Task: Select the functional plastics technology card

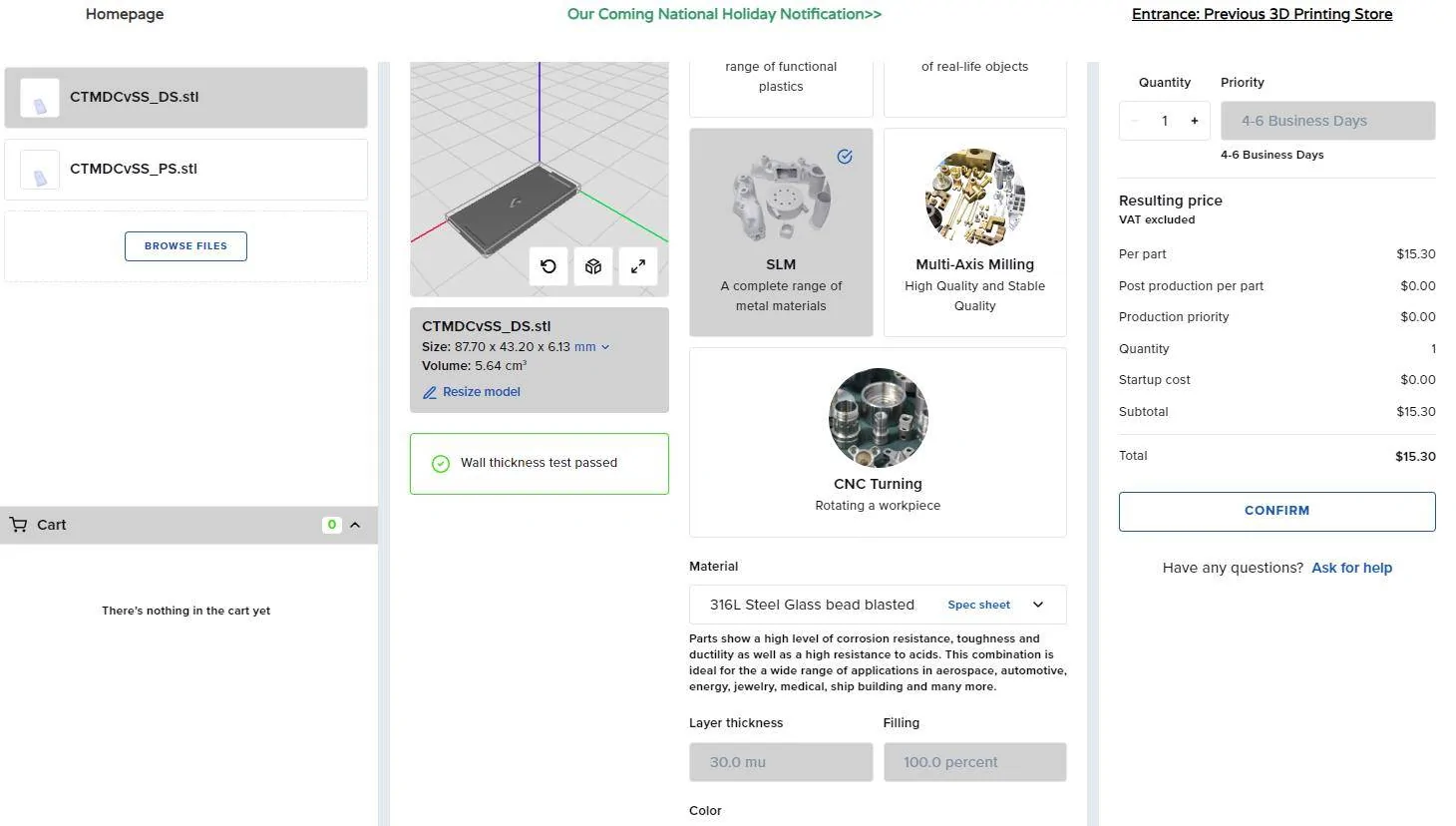Action: (781, 88)
